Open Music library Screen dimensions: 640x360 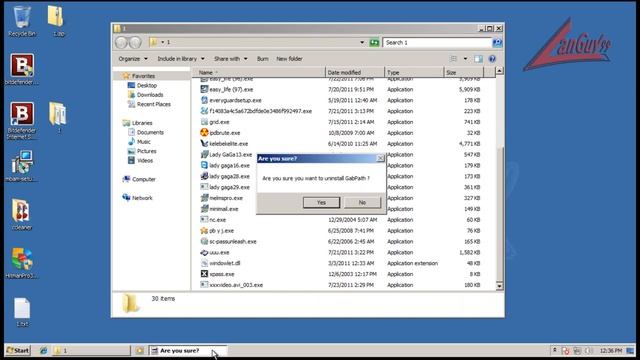tap(144, 142)
